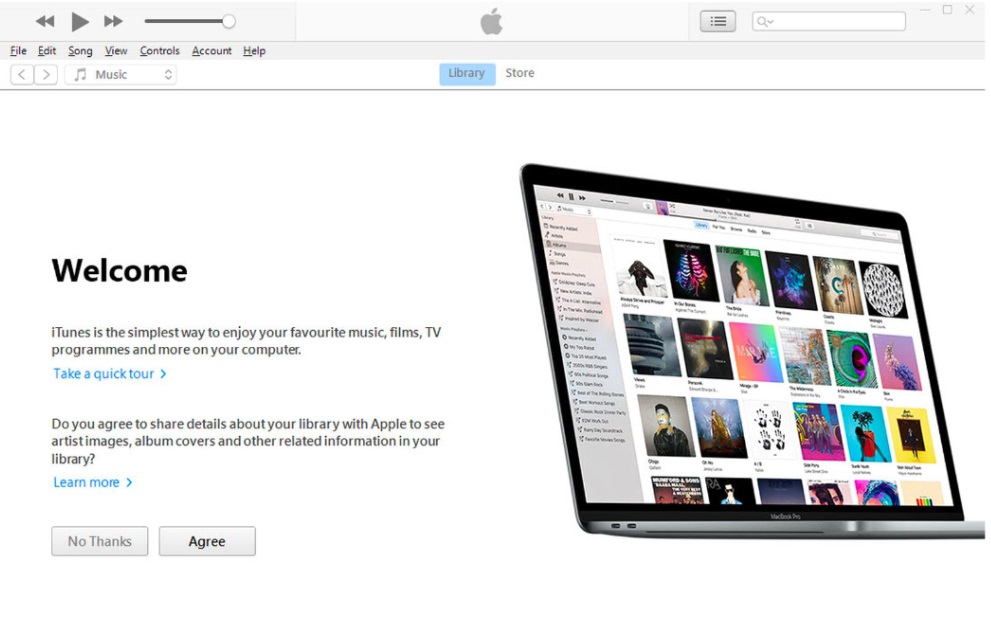This screenshot has width=991, height=630.
Task: Switch to the Library tab
Action: [x=467, y=73]
